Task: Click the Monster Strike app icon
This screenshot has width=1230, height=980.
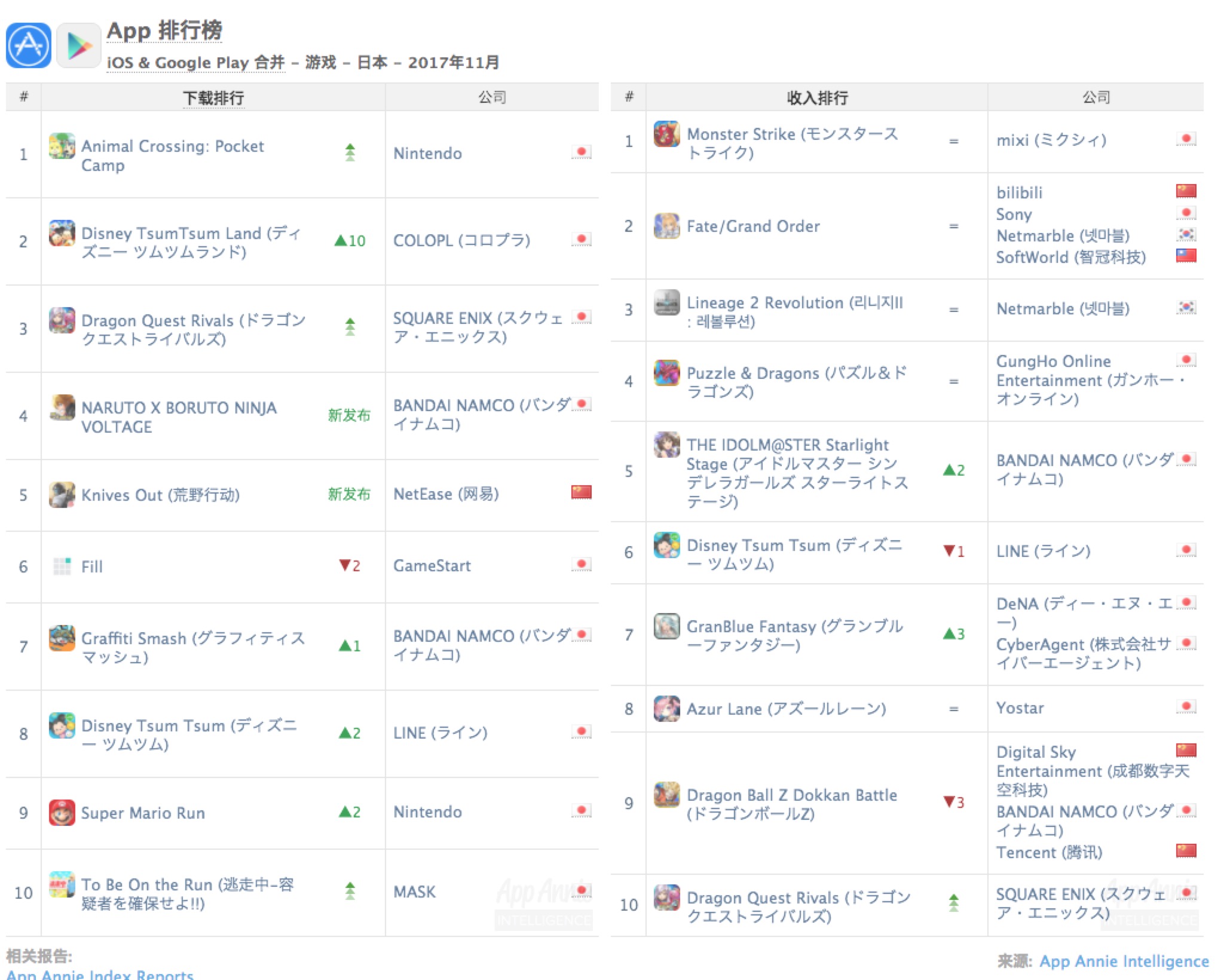Action: coord(667,134)
